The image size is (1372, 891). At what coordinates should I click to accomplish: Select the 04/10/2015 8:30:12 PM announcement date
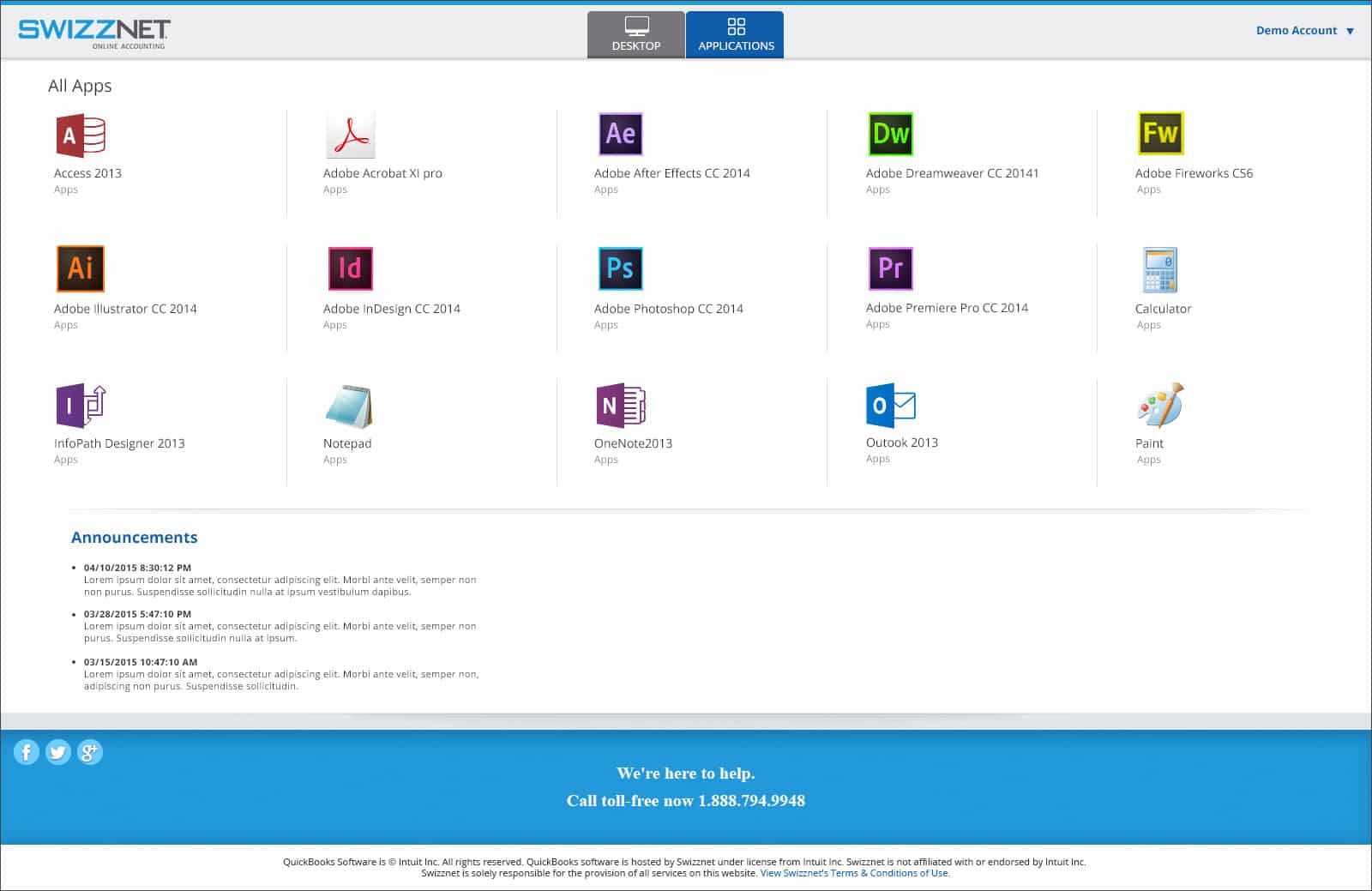[137, 568]
